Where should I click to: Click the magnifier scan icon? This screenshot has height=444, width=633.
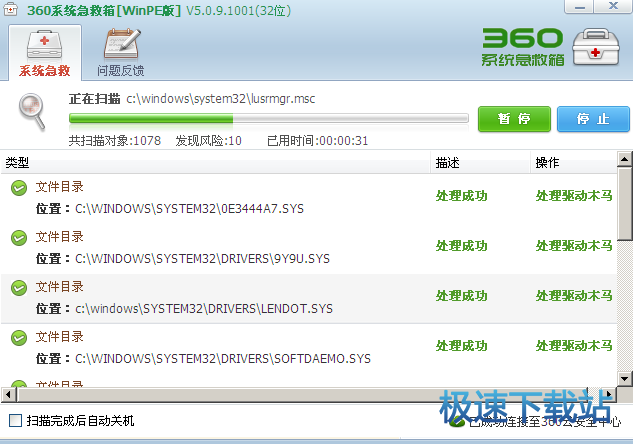click(32, 111)
